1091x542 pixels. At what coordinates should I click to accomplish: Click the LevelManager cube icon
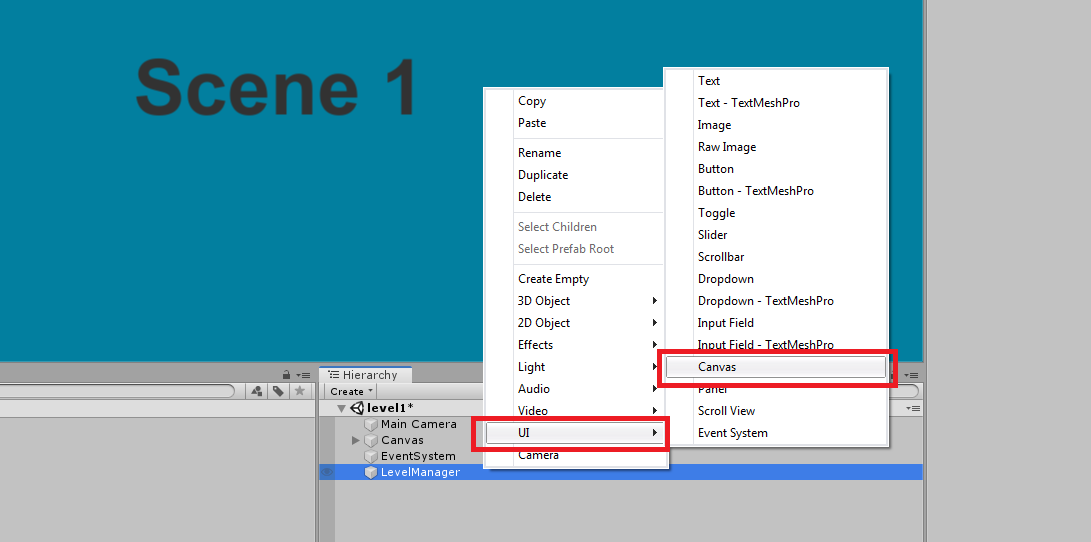[x=371, y=472]
